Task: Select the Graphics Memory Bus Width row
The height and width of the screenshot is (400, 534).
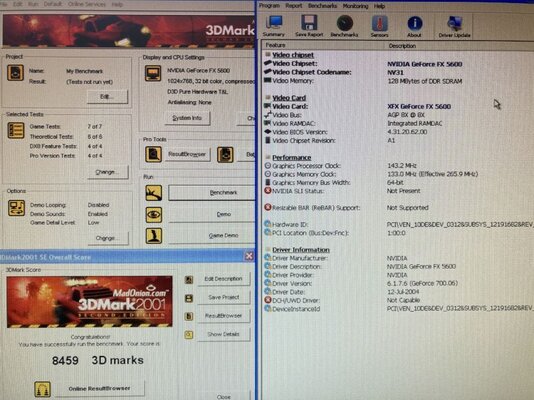Action: (x=398, y=183)
